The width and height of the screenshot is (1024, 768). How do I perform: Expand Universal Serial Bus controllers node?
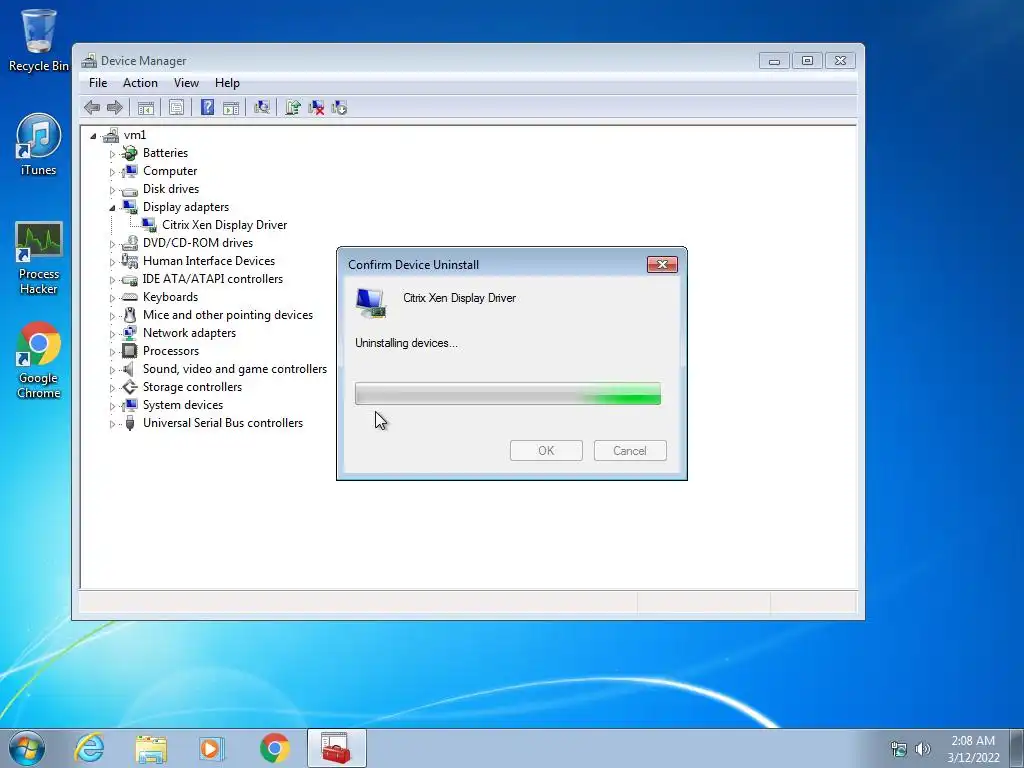[112, 424]
